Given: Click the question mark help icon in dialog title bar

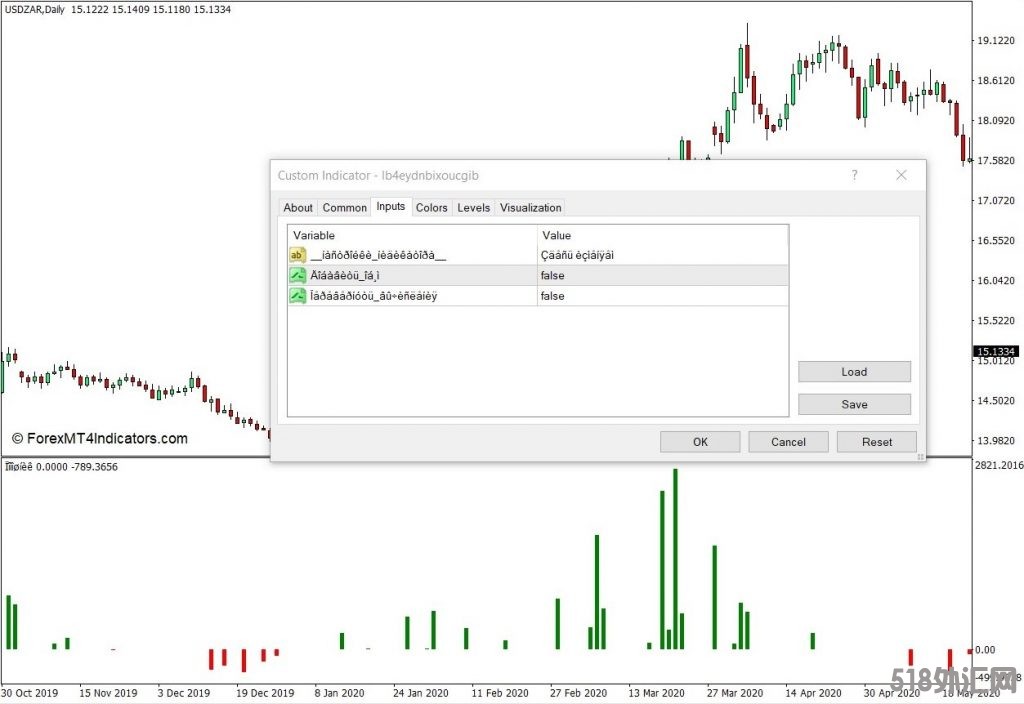Looking at the screenshot, I should 854,175.
